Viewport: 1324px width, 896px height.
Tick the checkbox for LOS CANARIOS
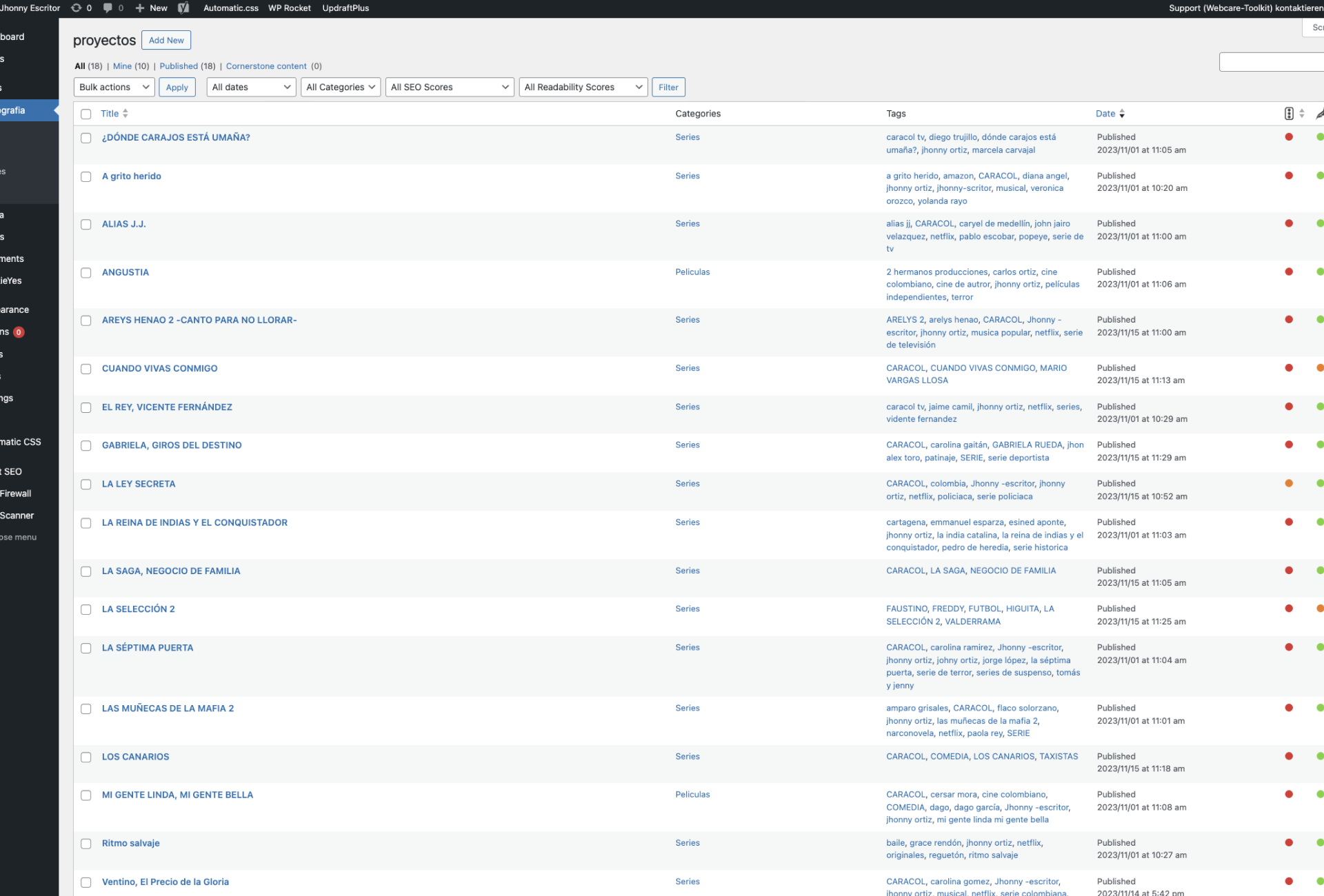pyautogui.click(x=86, y=757)
